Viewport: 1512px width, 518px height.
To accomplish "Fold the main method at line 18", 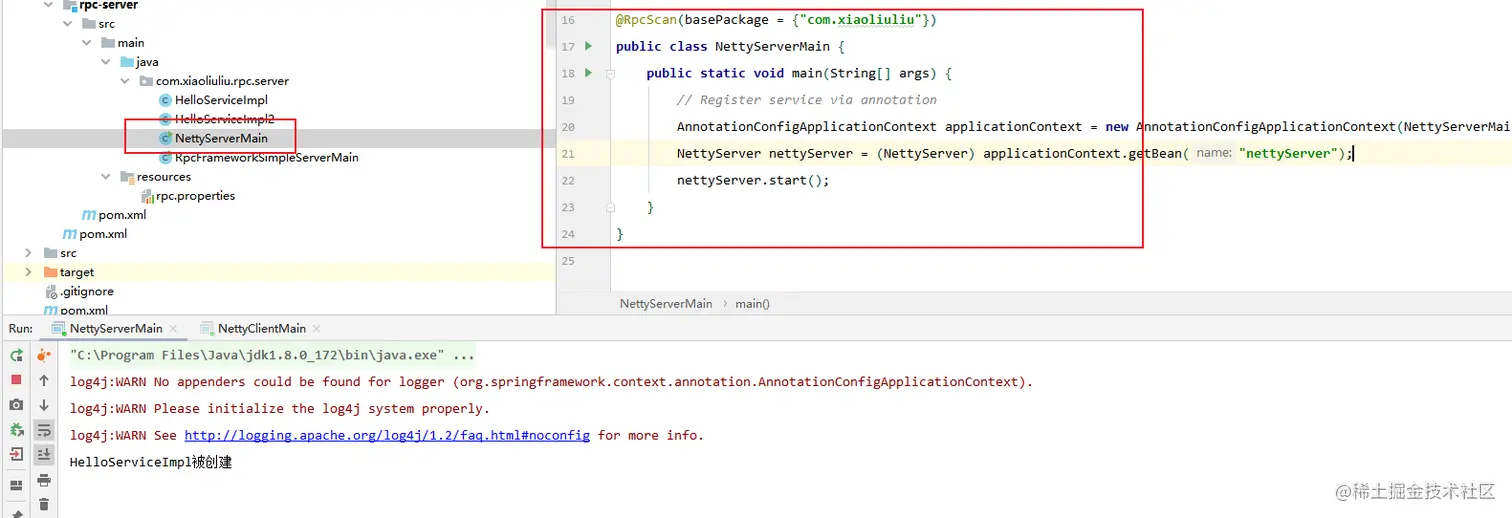I will [x=610, y=73].
